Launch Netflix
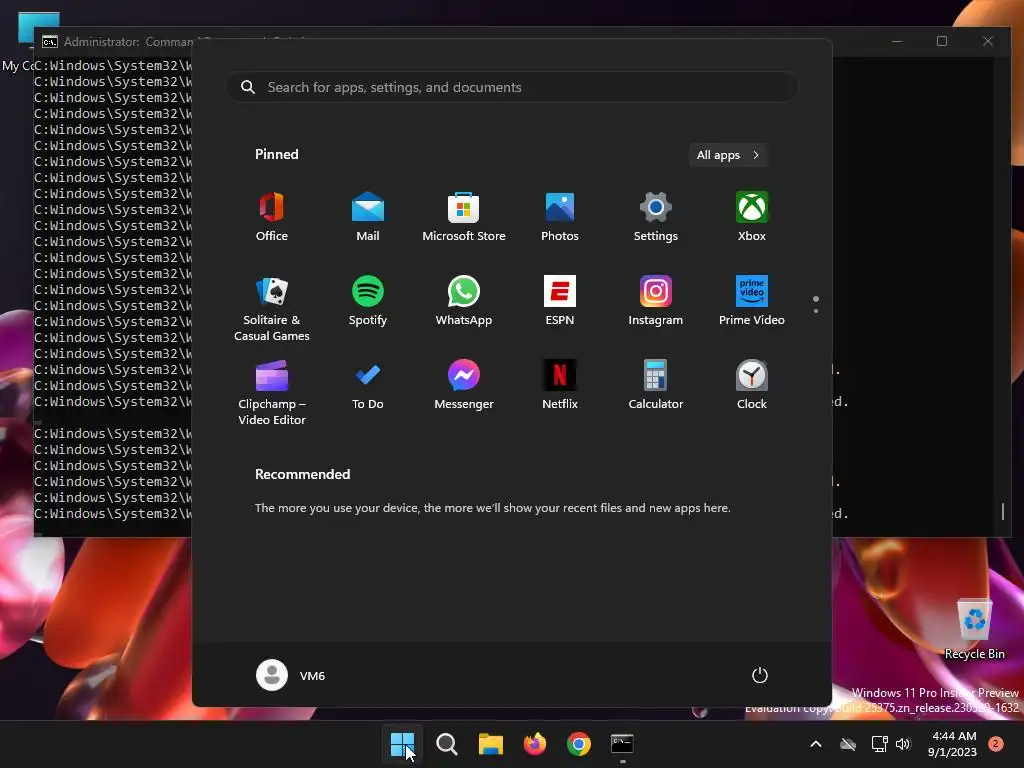 tap(560, 385)
